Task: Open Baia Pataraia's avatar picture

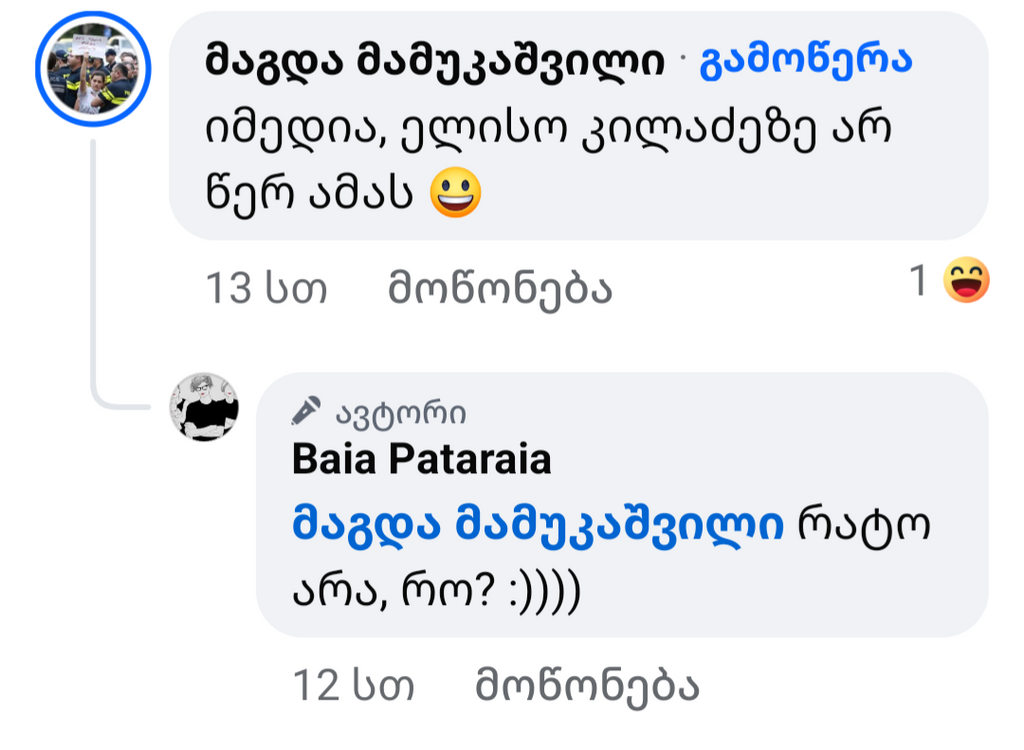Action: 204,407
